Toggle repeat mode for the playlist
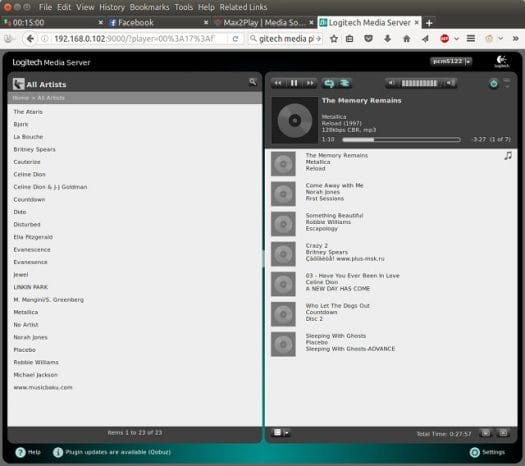 329,83
